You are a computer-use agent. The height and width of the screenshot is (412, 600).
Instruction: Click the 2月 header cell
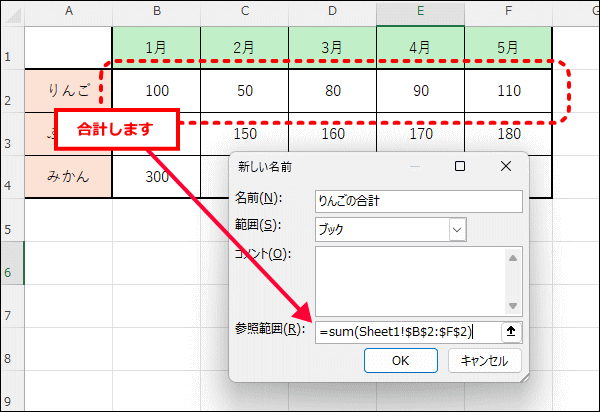coord(245,48)
